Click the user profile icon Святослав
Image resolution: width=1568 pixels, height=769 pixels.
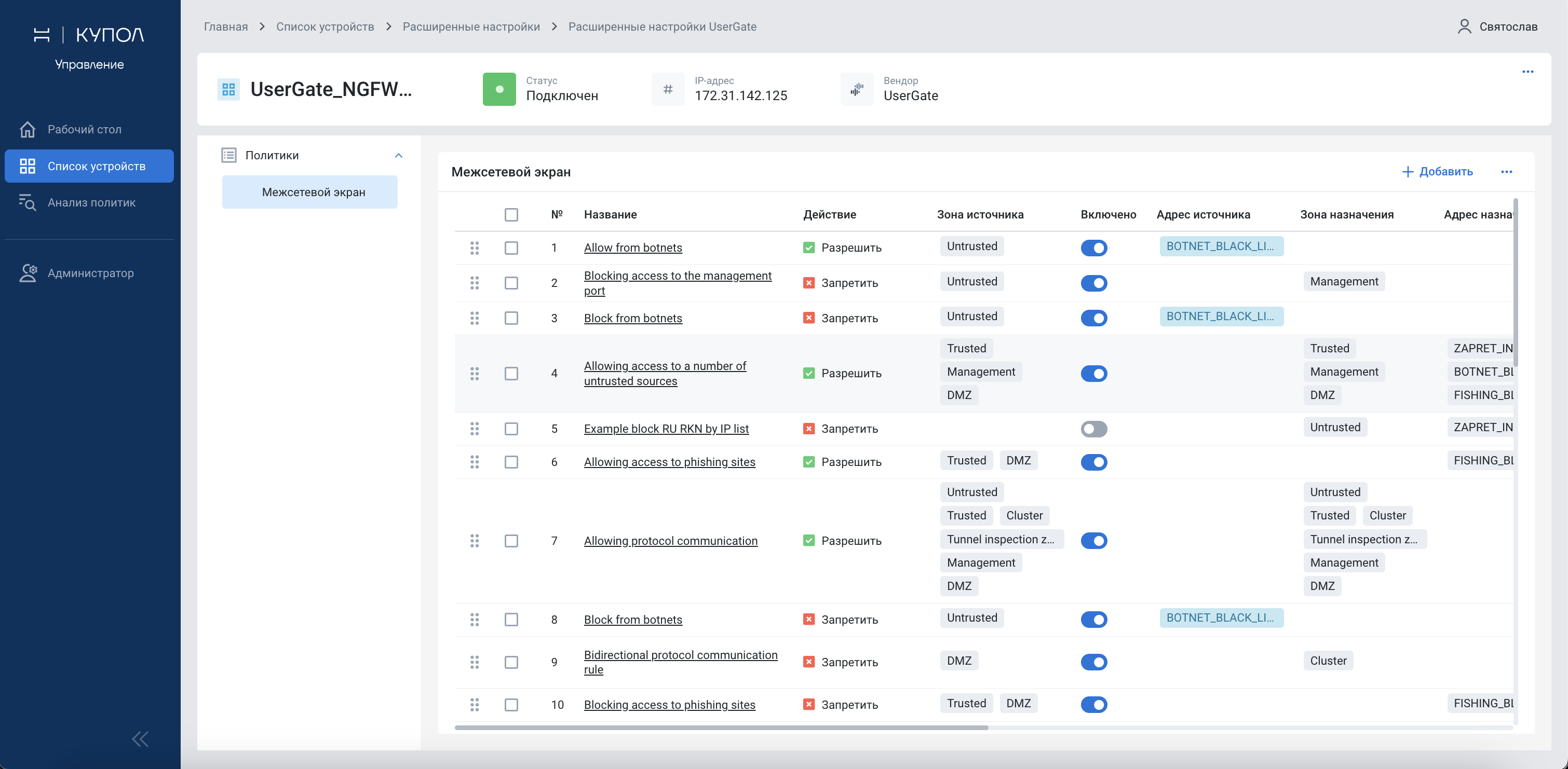point(1464,26)
